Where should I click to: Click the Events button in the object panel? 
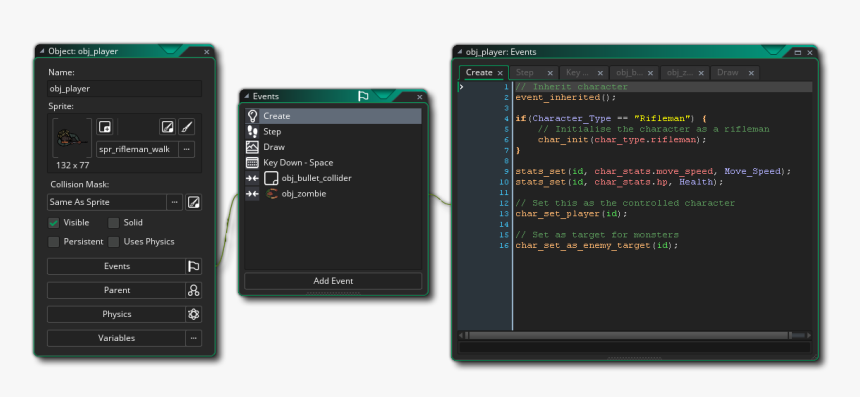point(116,266)
